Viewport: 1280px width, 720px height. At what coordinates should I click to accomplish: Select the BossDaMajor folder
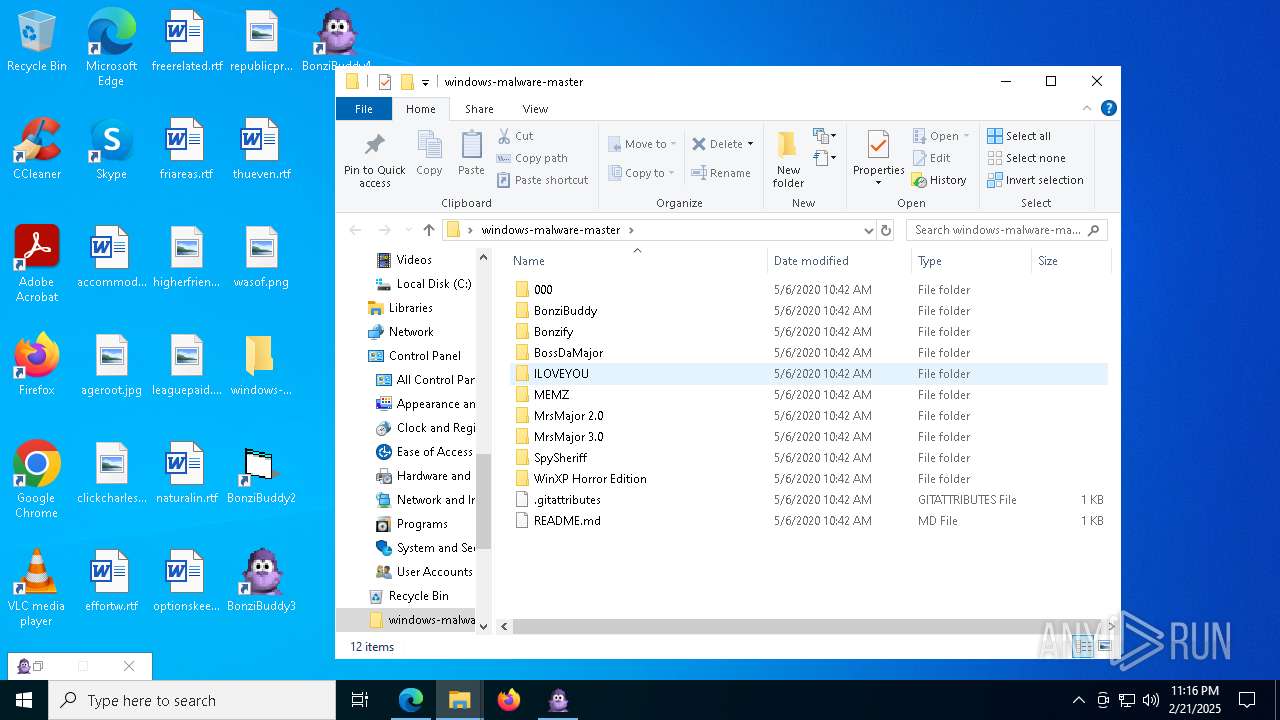coord(568,352)
